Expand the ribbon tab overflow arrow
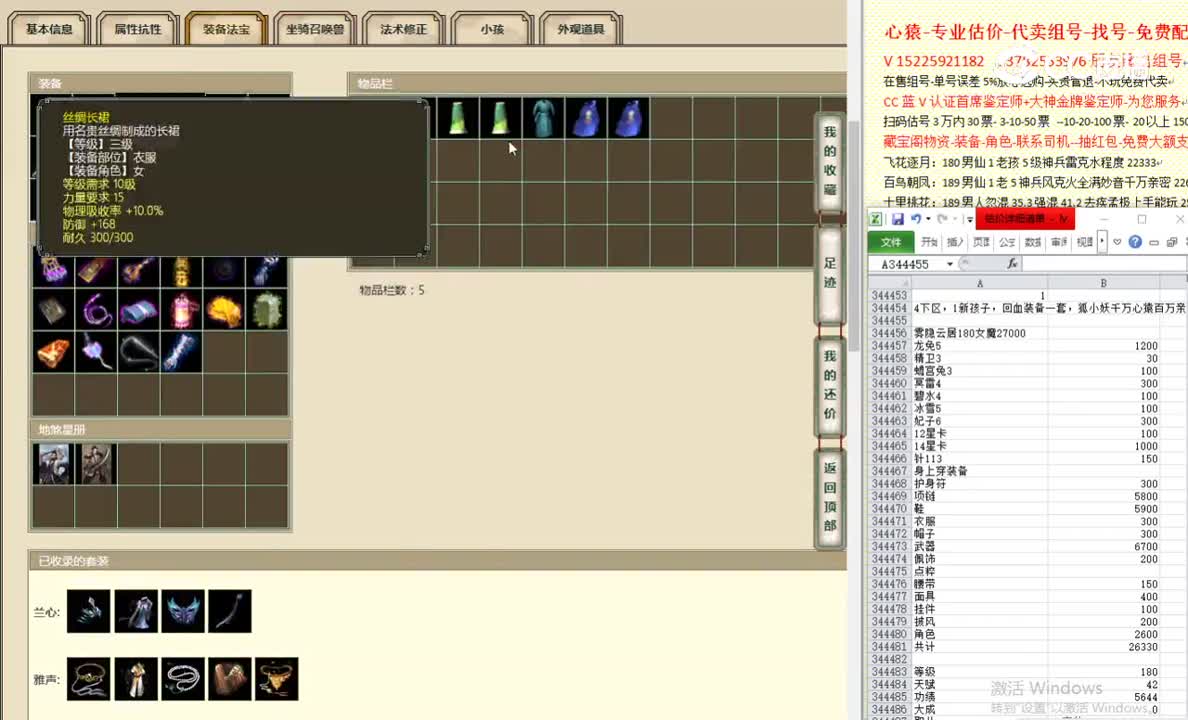 tap(1102, 242)
